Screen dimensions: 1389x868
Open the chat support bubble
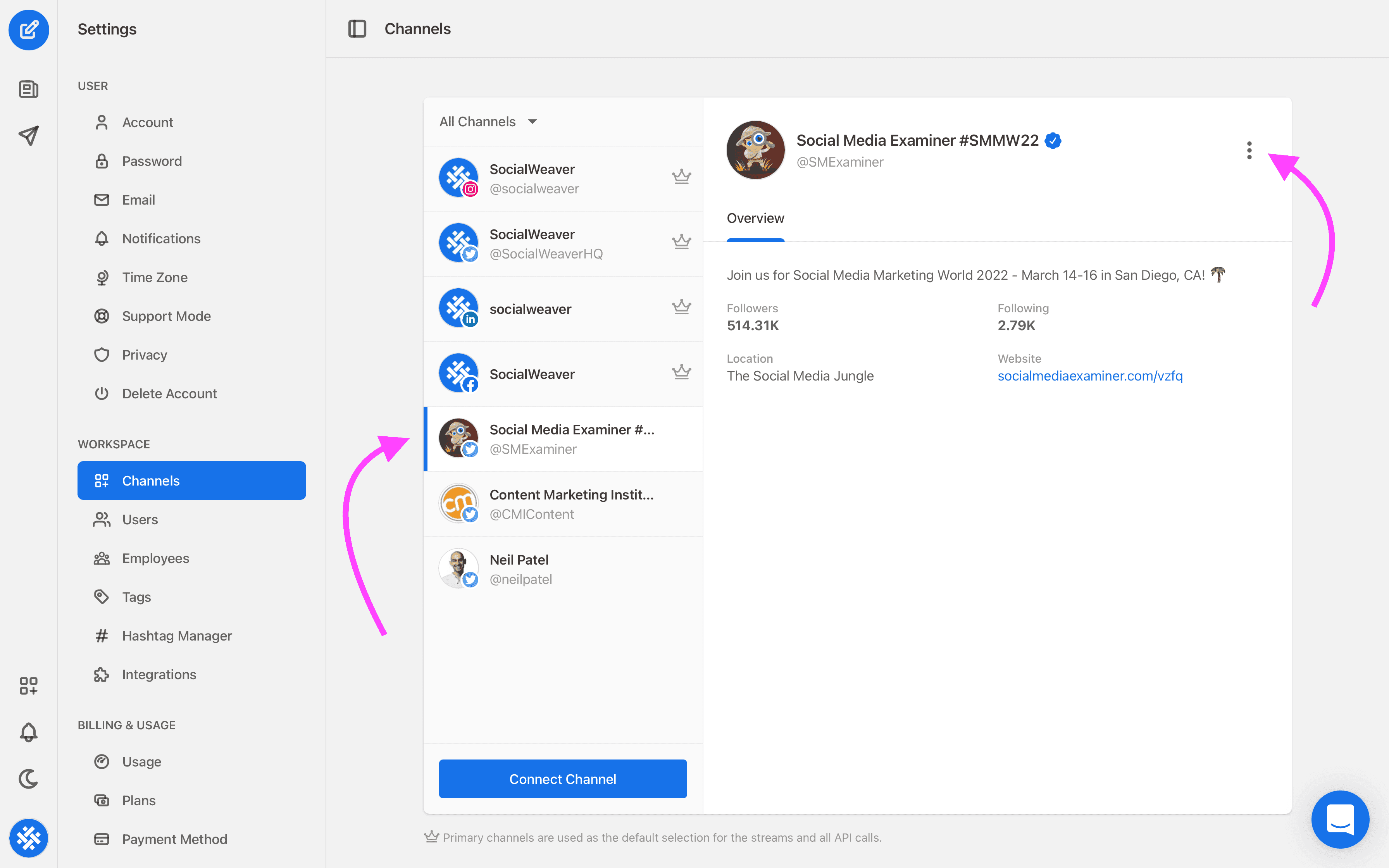(1340, 819)
